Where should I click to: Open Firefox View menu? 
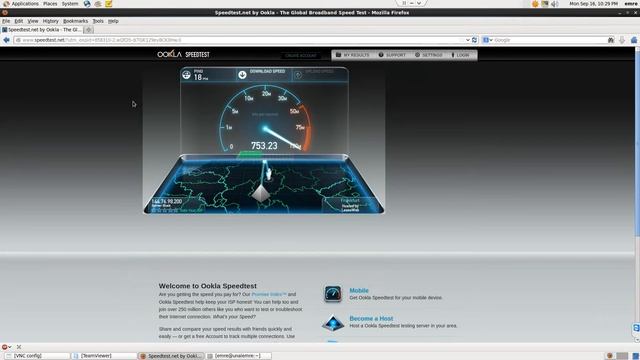click(x=33, y=21)
